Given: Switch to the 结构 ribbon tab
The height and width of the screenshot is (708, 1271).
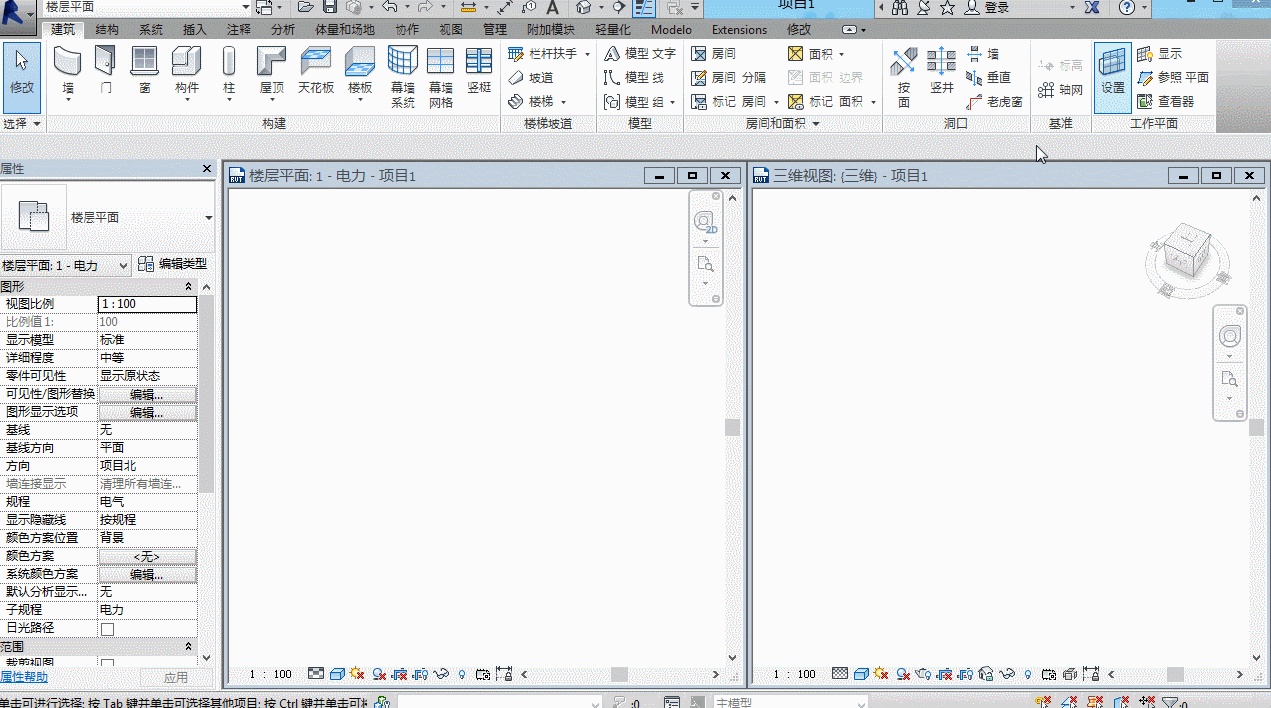Looking at the screenshot, I should point(107,30).
